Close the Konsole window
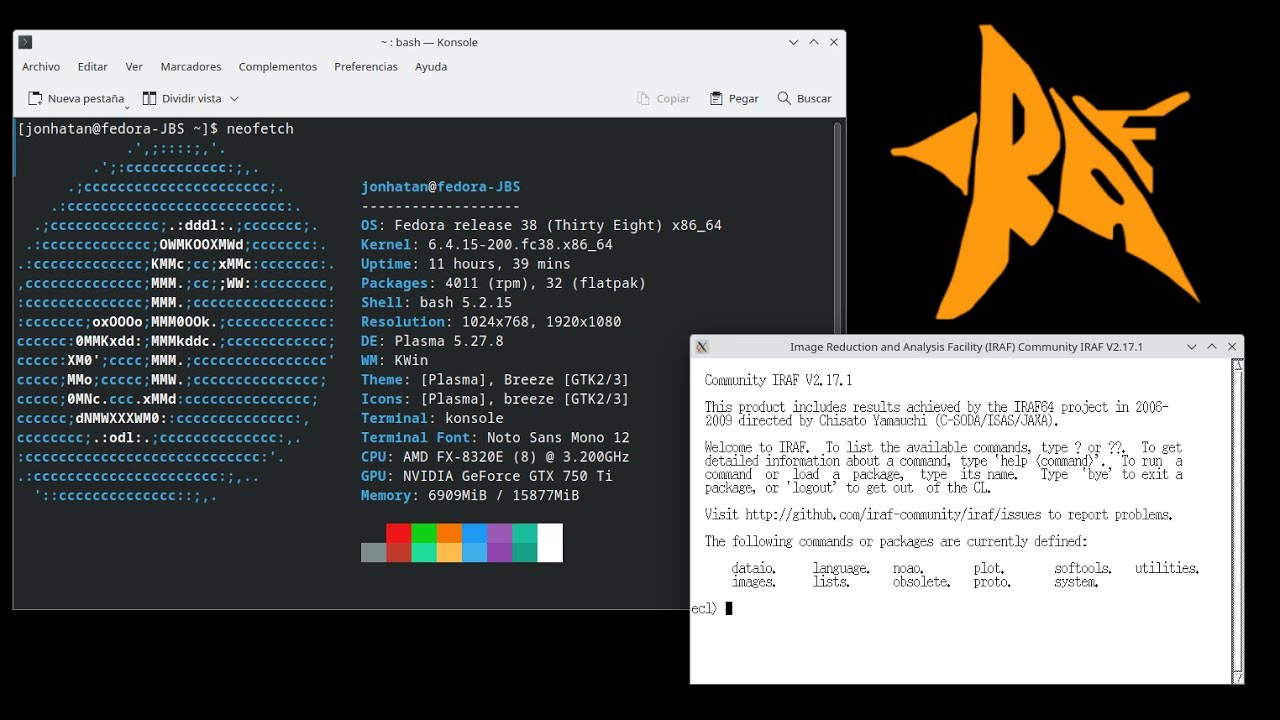 (x=834, y=42)
